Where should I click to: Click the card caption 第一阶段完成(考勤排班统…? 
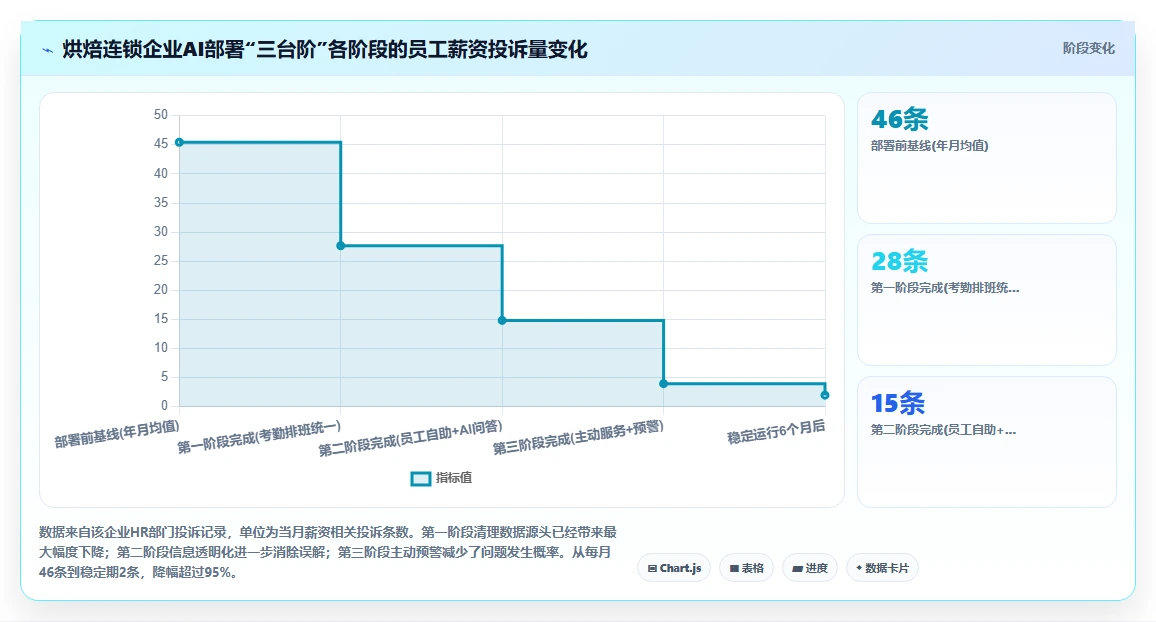(x=945, y=288)
